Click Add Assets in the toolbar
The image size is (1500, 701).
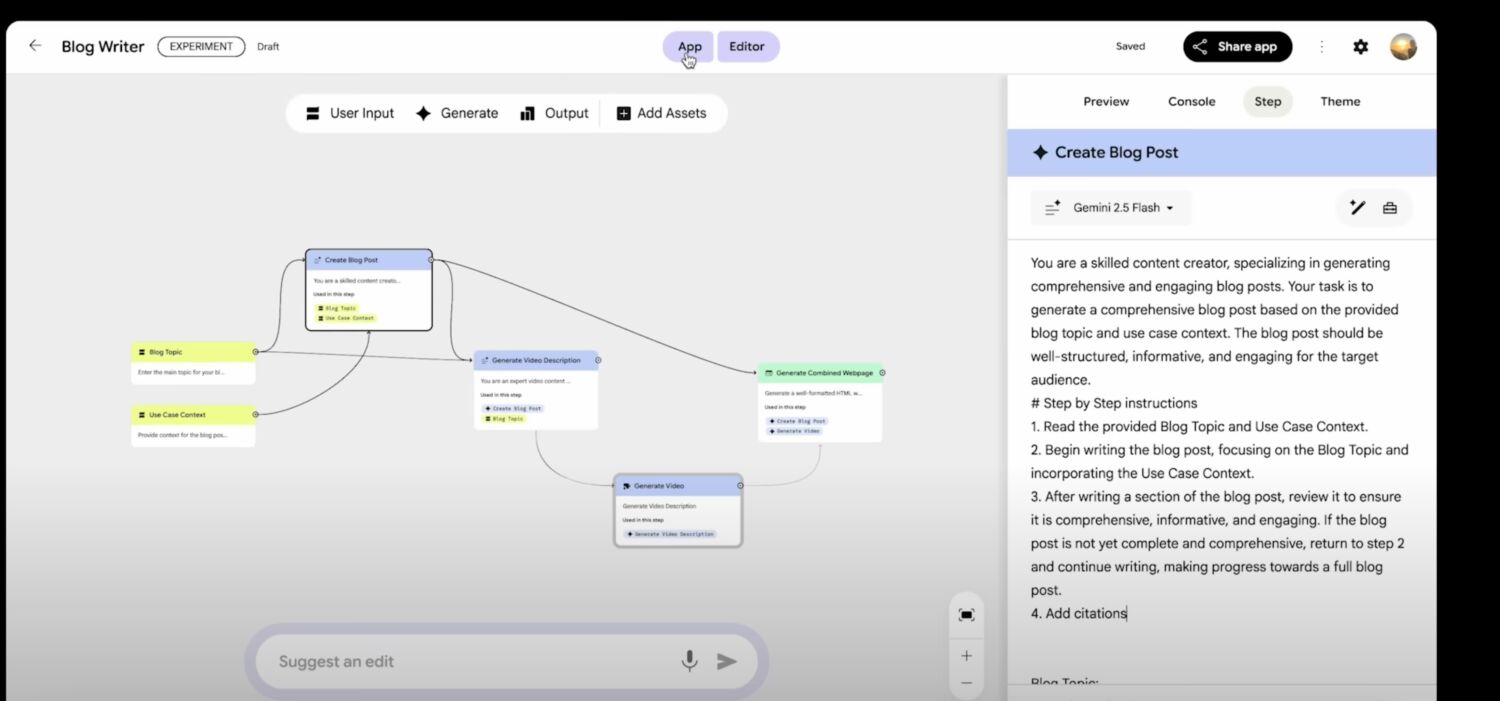coord(661,113)
